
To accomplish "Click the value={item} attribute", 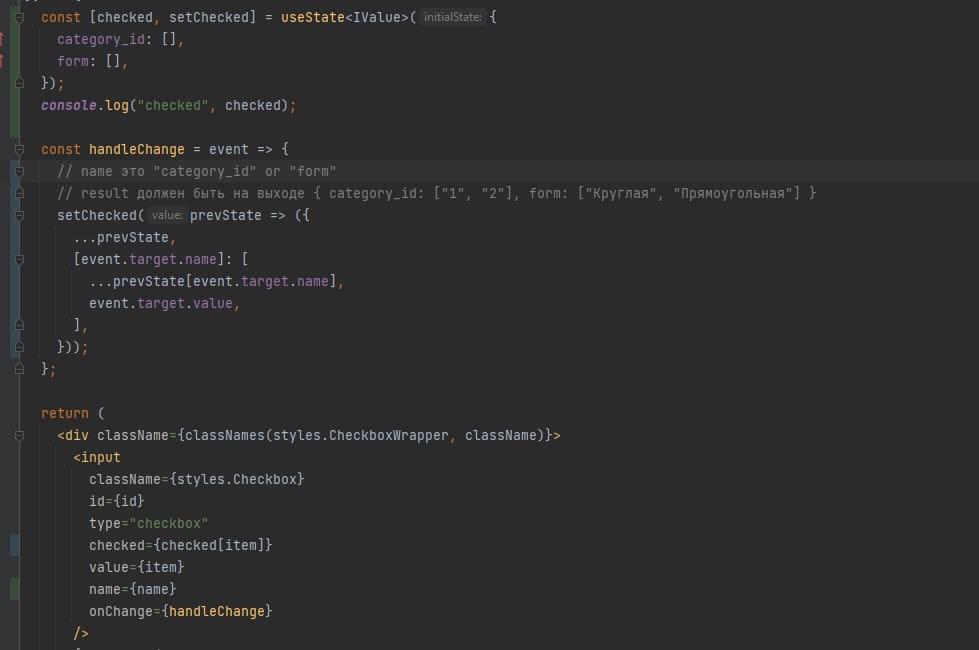I will pos(137,567).
